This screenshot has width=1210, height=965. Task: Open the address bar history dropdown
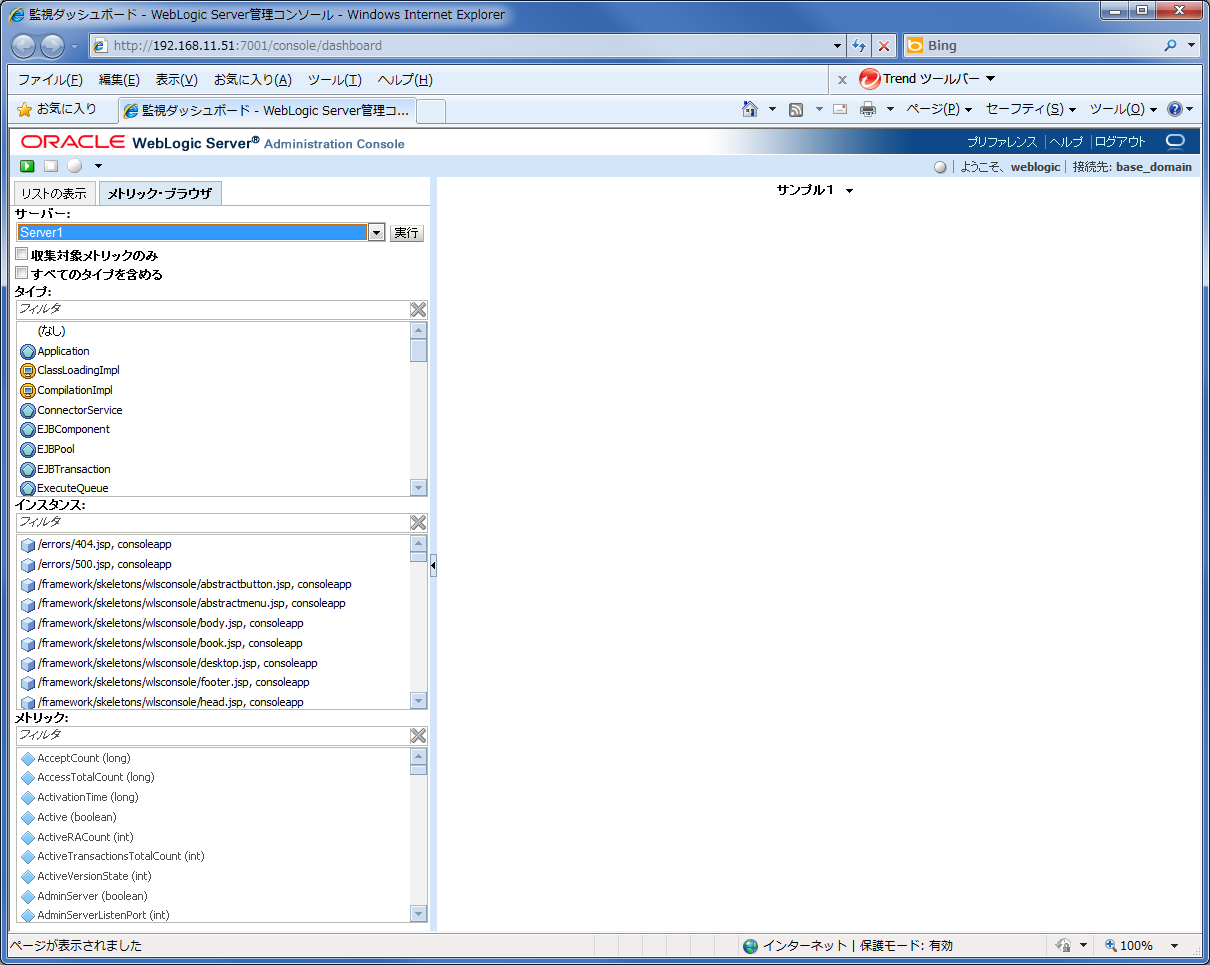coord(838,46)
